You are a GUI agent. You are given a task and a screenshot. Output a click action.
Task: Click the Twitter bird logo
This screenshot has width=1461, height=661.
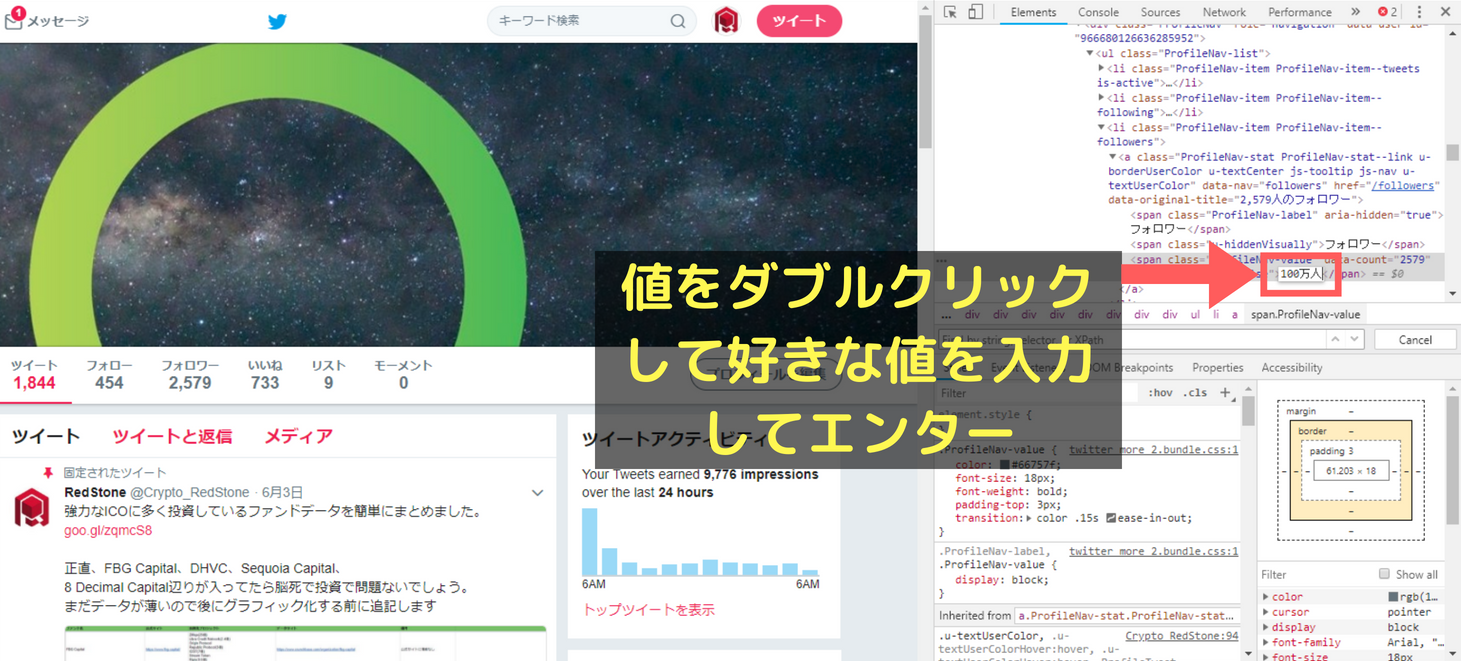[x=278, y=21]
